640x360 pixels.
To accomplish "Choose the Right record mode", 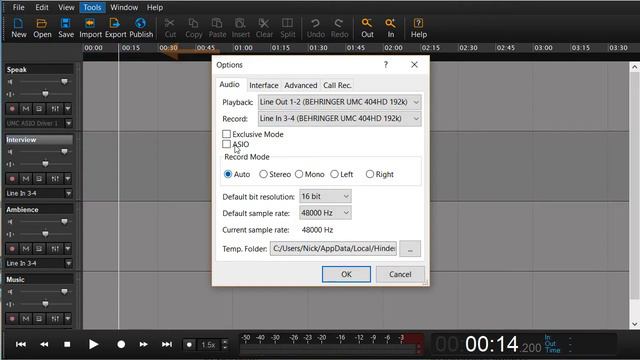I will 370,174.
